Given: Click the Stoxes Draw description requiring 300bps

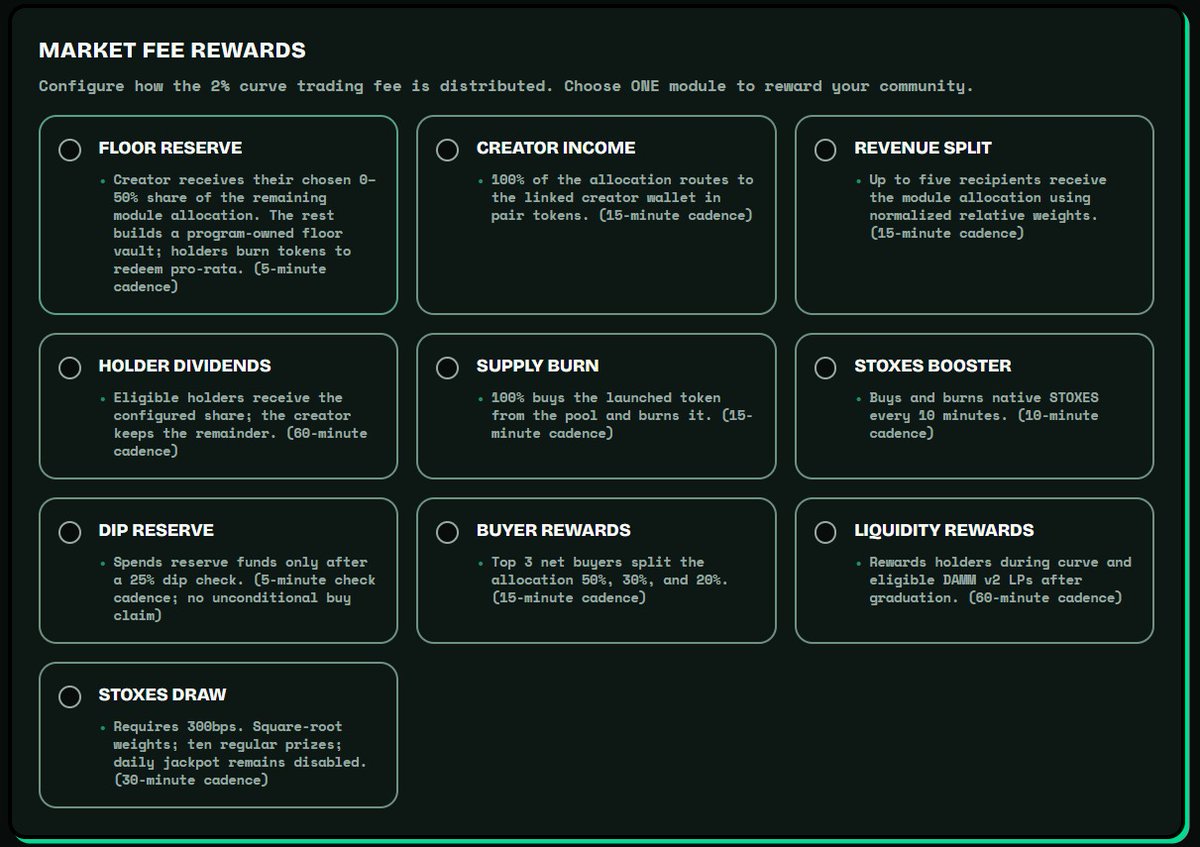Looking at the screenshot, I should (x=240, y=753).
